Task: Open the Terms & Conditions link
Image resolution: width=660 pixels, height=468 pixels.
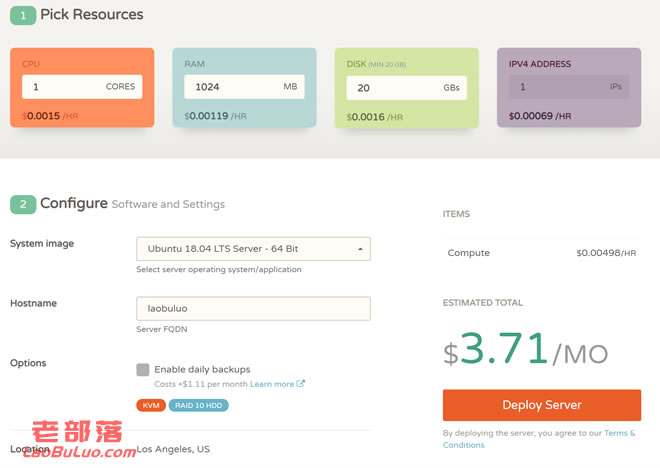Action: [539, 439]
